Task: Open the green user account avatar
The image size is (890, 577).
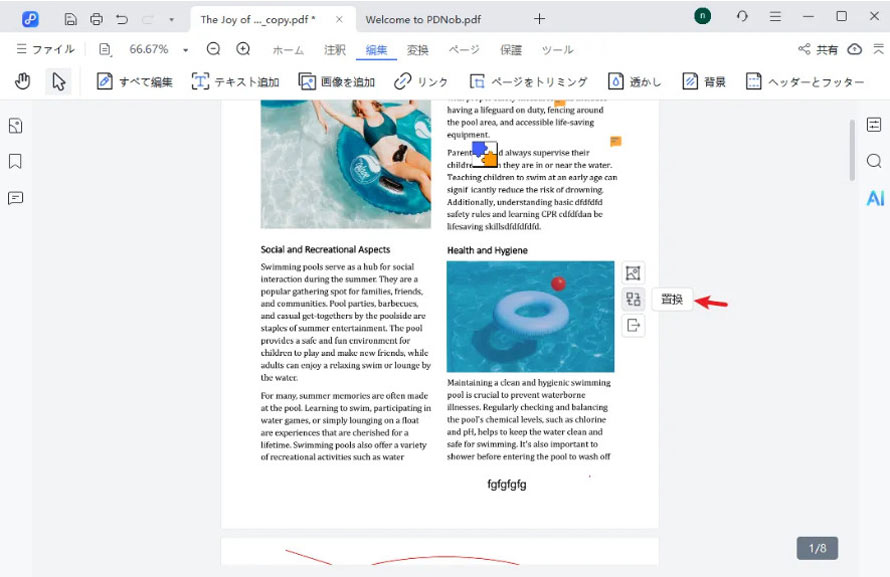Action: (702, 16)
